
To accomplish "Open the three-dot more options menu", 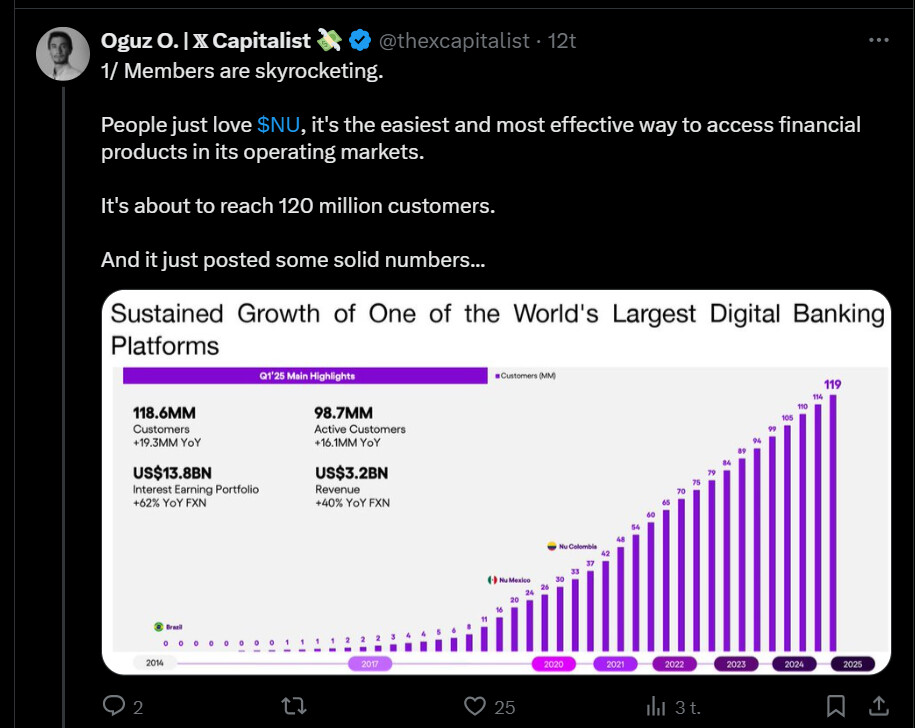I will pyautogui.click(x=878, y=40).
